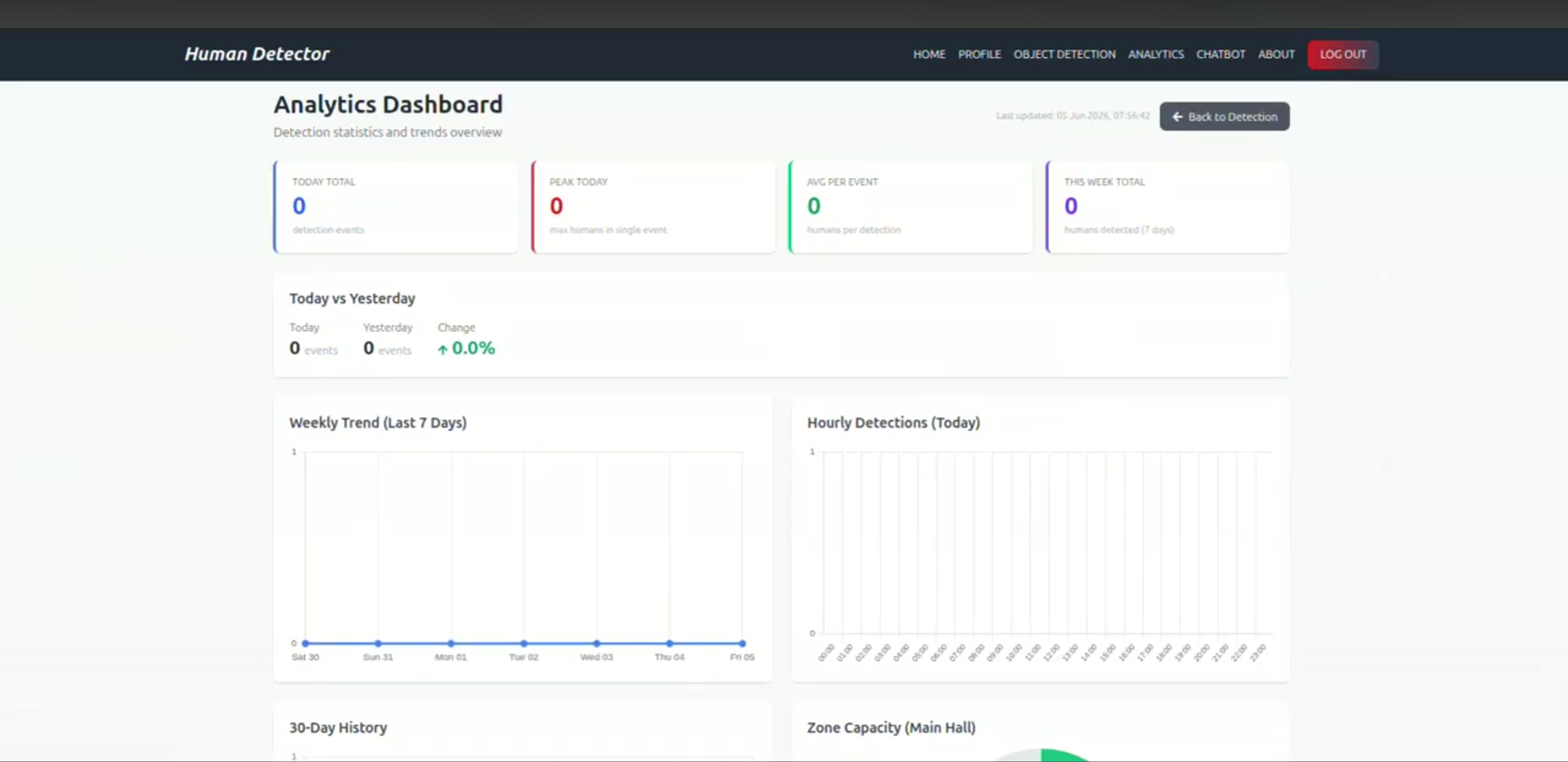Viewport: 1568px width, 762px height.
Task: Click the 0.0% change value
Action: coord(473,348)
